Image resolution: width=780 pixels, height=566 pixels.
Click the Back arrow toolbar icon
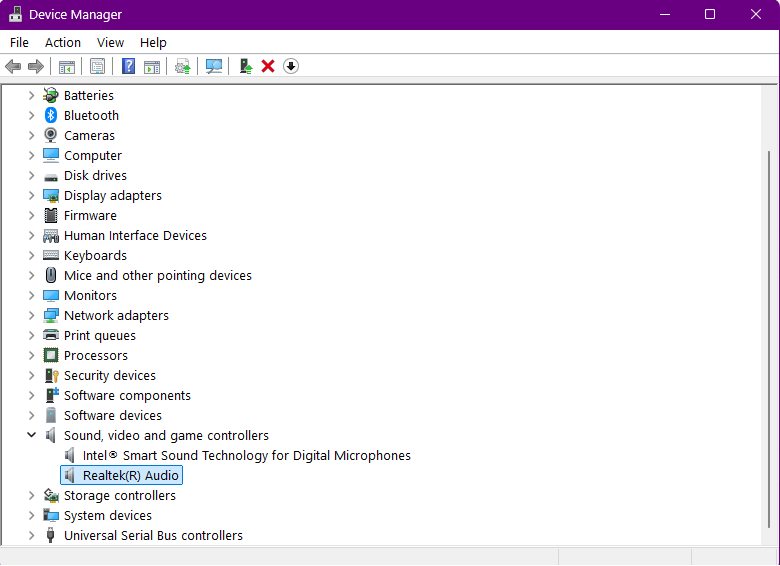[13, 66]
